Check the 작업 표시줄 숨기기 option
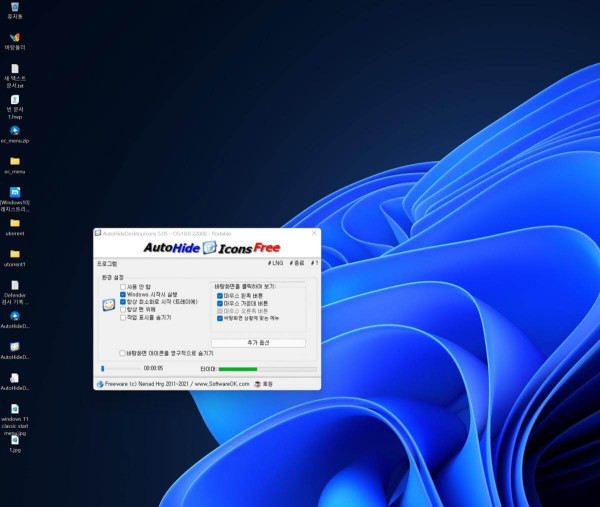 [123, 318]
